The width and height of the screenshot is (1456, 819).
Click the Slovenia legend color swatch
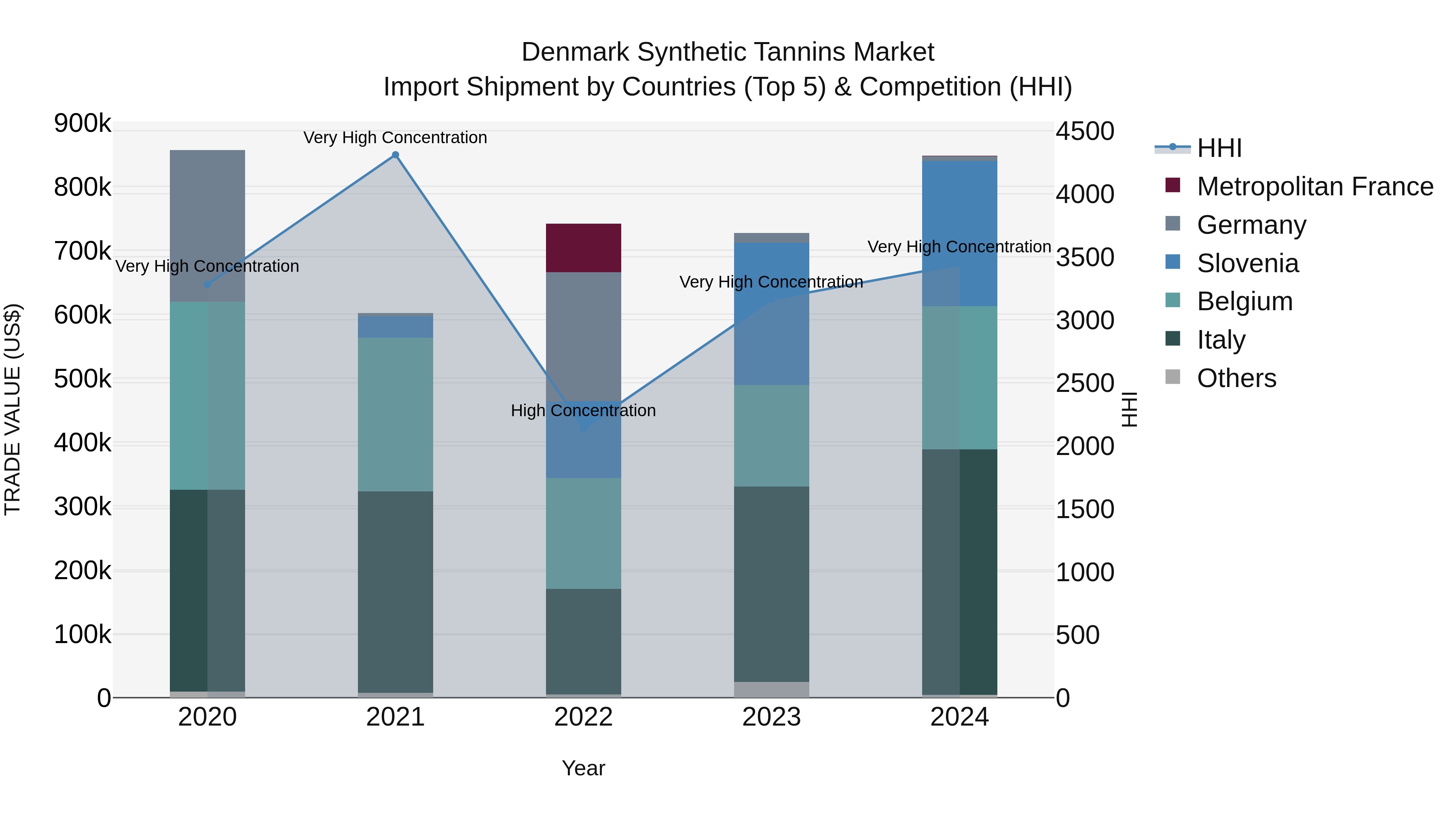click(1173, 262)
